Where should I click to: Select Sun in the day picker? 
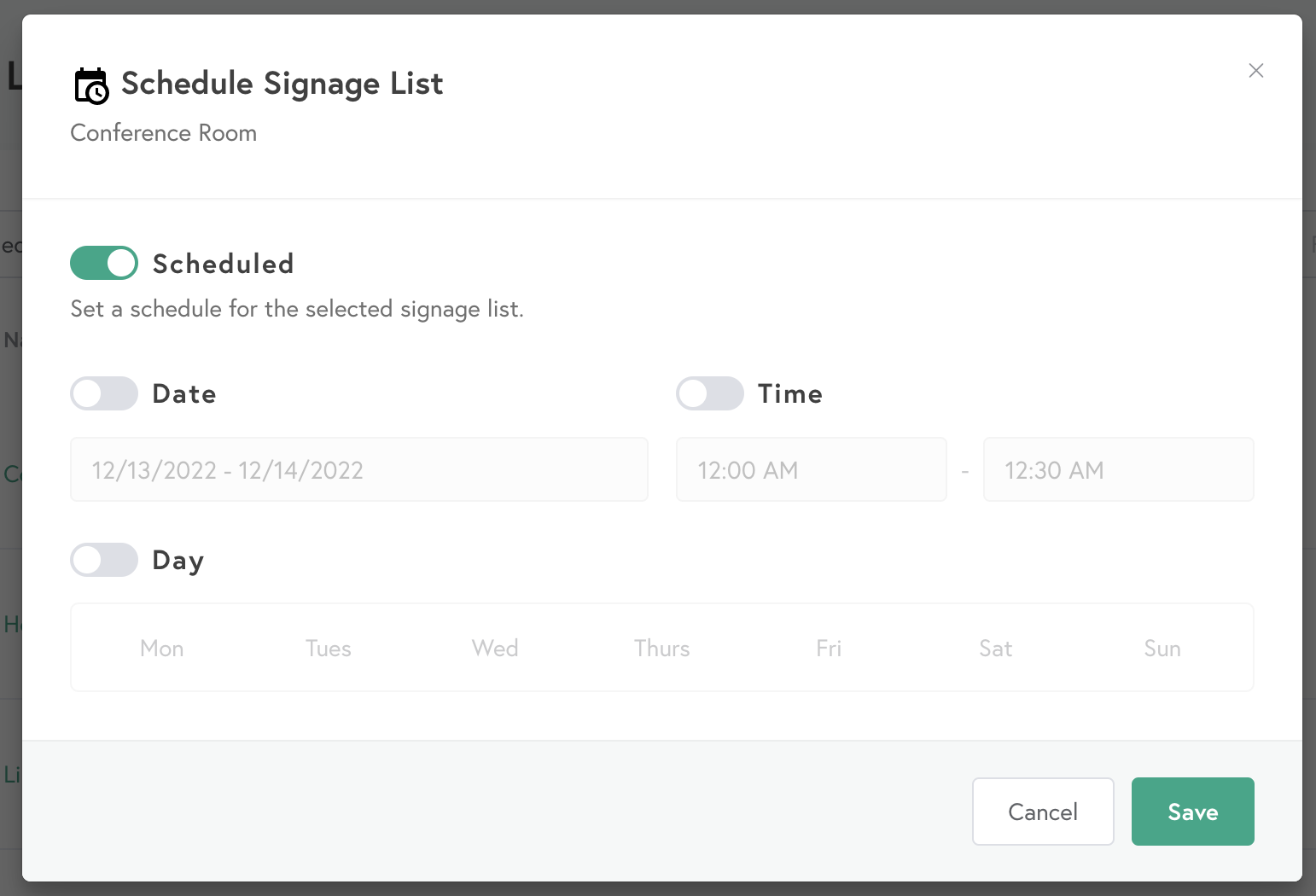pos(1162,648)
